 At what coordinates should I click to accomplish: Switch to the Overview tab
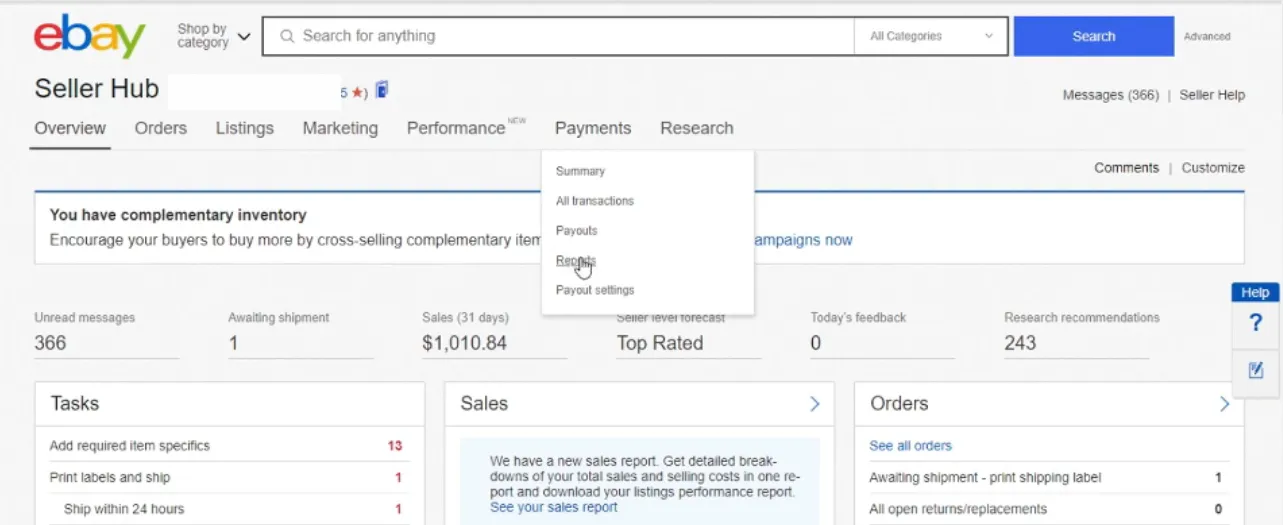[x=70, y=128]
